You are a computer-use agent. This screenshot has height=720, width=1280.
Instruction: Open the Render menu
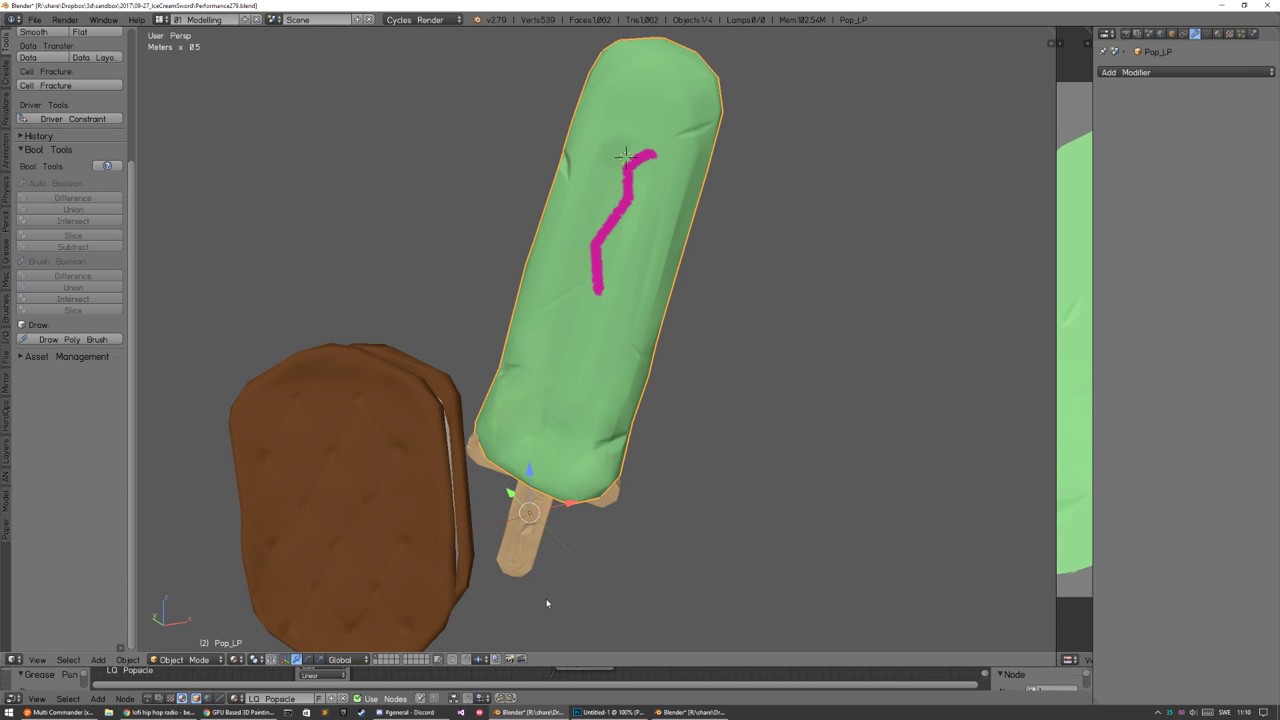(x=65, y=20)
